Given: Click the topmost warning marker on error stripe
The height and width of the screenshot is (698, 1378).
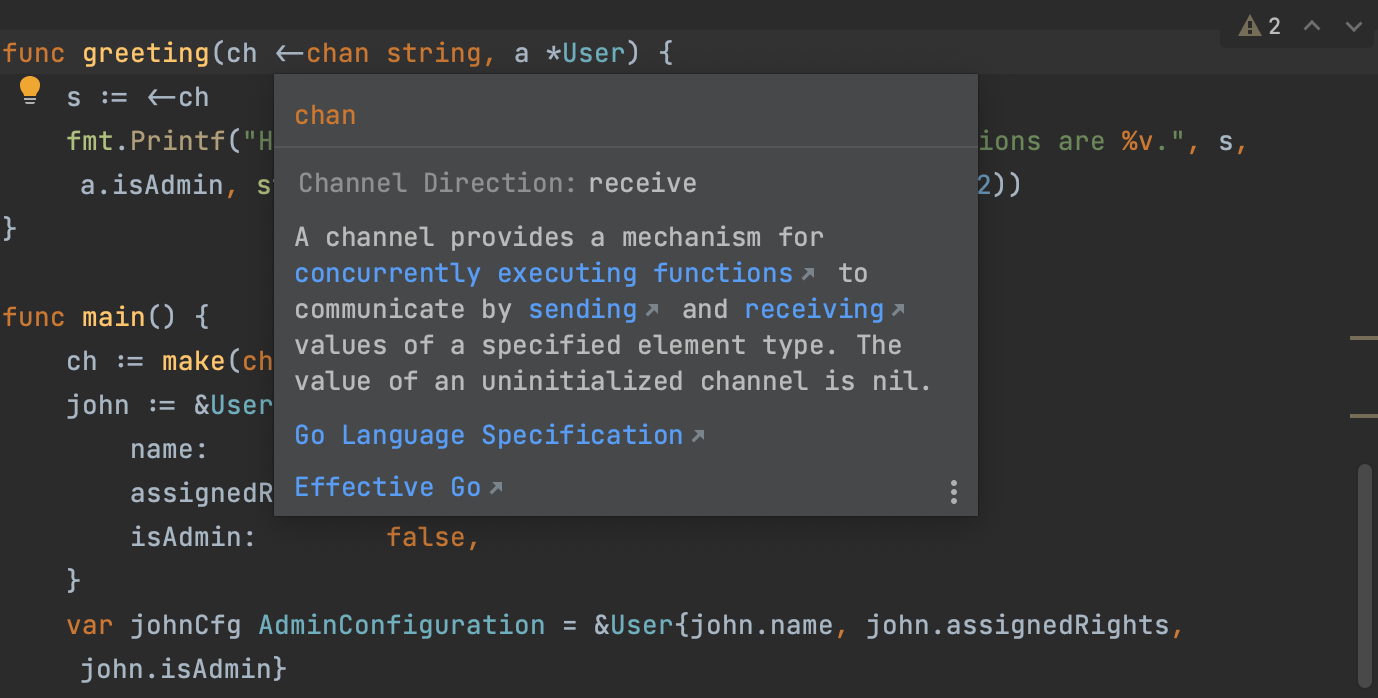Looking at the screenshot, I should pyautogui.click(x=1363, y=339).
